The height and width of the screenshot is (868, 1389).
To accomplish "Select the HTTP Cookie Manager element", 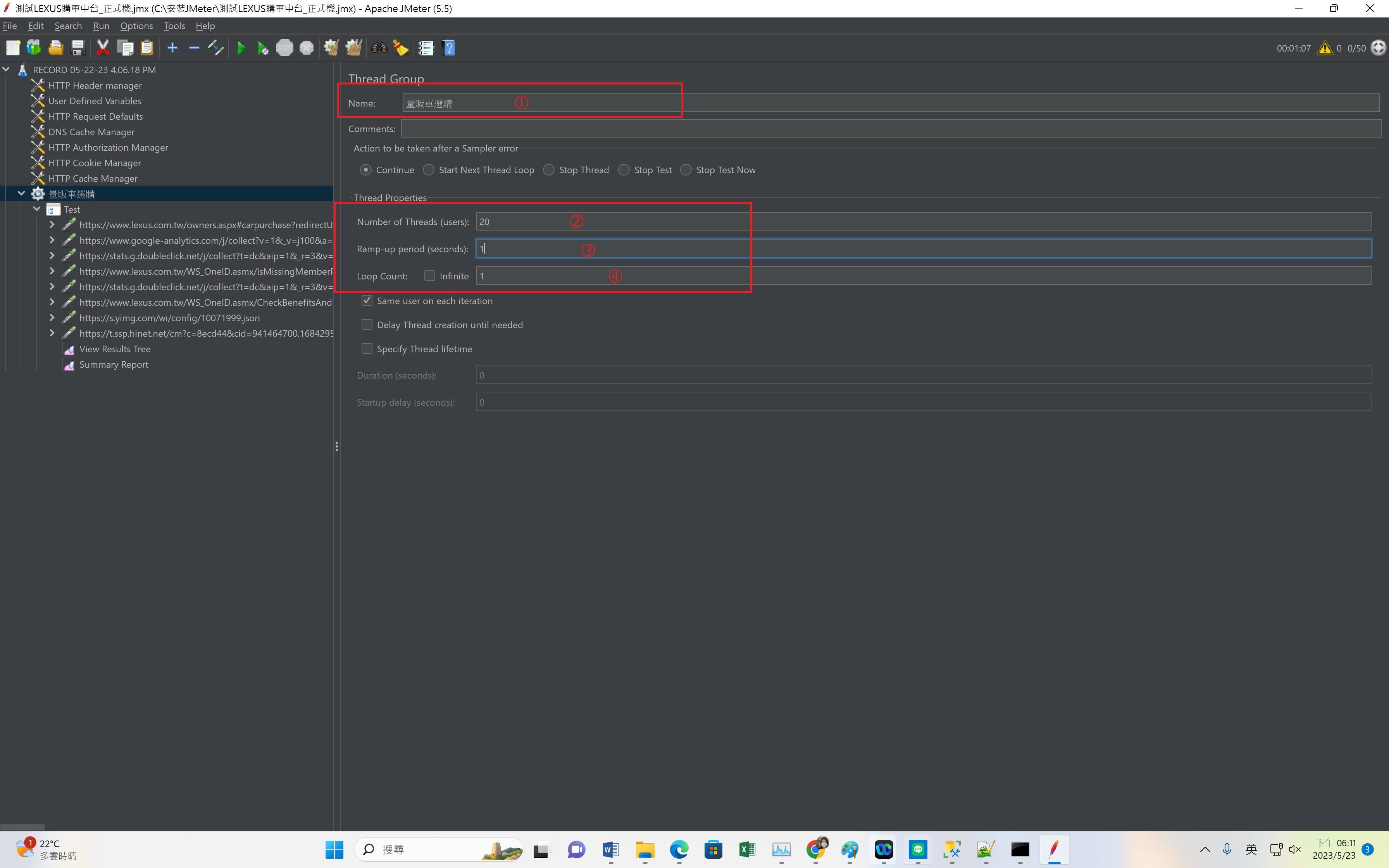I will (x=95, y=163).
